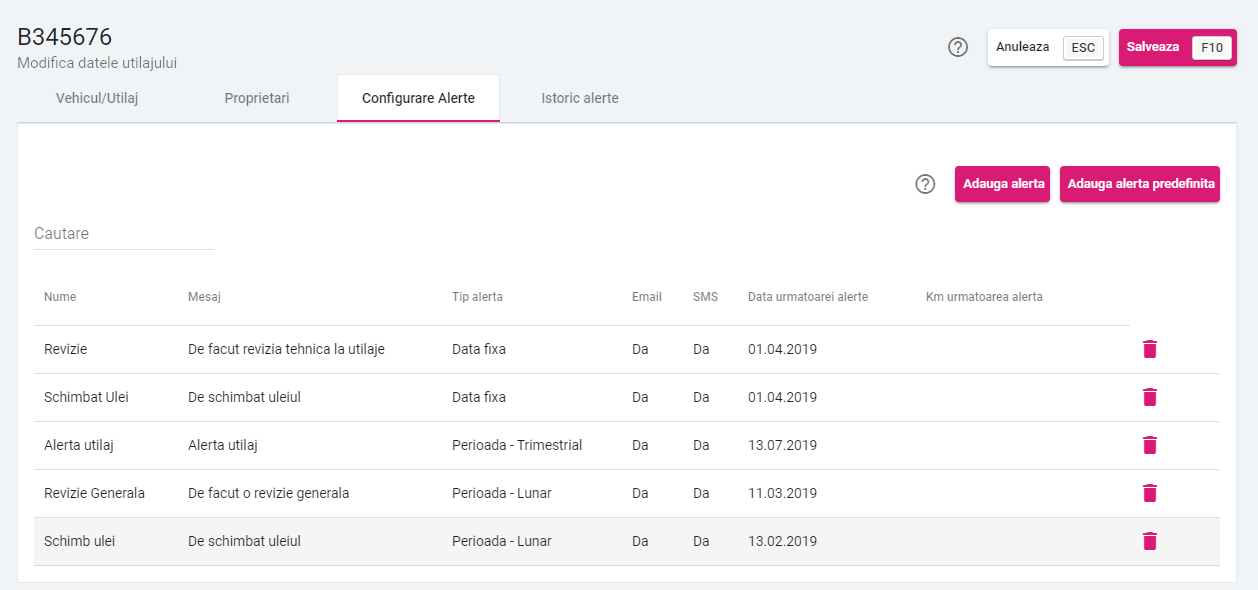Click the date 13.07.2019
This screenshot has height=590, width=1258.
click(782, 445)
